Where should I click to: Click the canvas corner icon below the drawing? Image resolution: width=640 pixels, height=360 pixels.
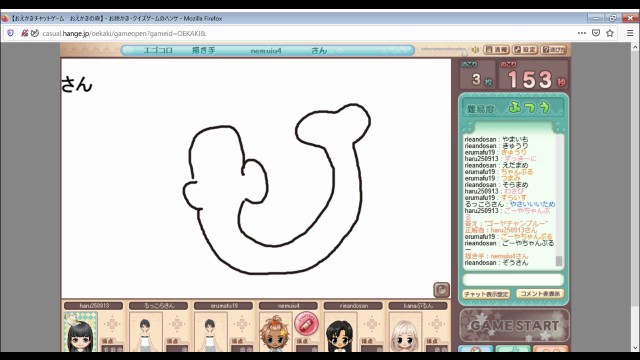pyautogui.click(x=441, y=290)
